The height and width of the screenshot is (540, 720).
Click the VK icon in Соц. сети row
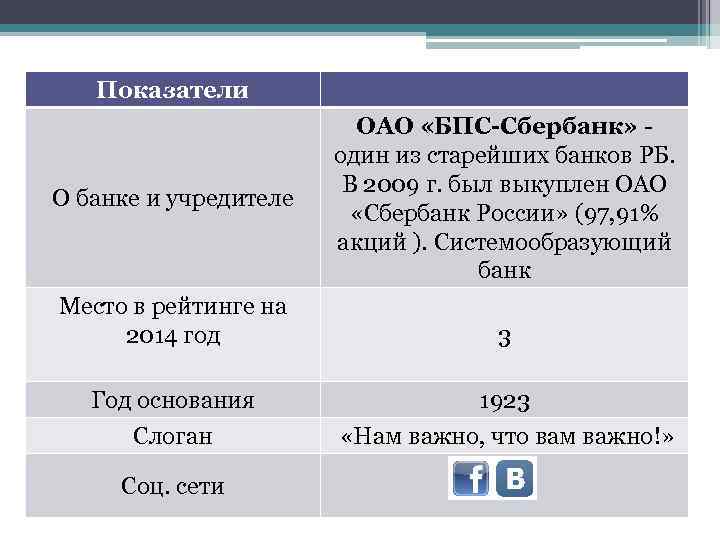515,478
